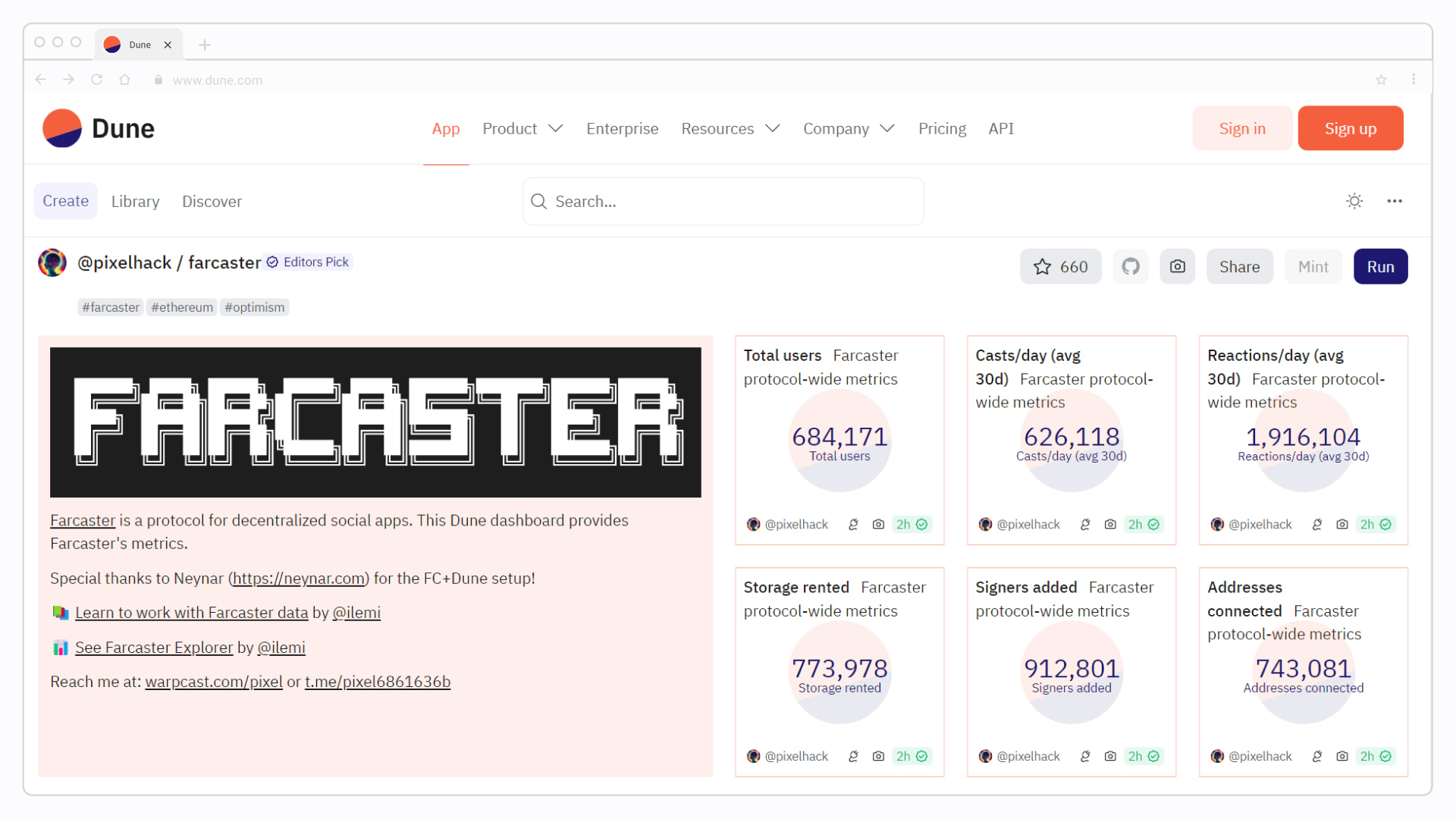Viewport: 1456px width, 819px height.
Task: Open query icon on Casts/day card
Action: (x=1086, y=524)
